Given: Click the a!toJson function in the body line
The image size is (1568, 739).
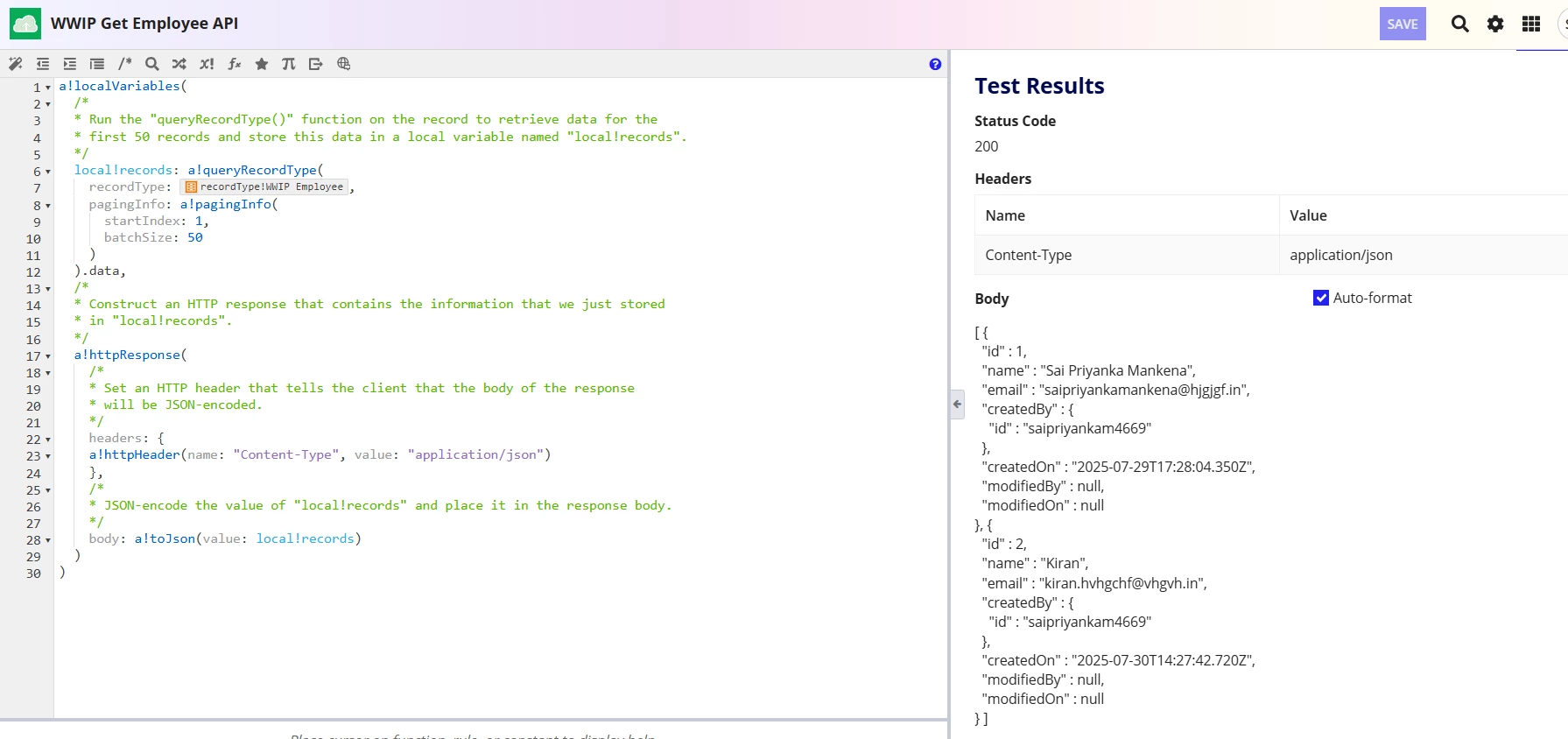Looking at the screenshot, I should tap(165, 538).
